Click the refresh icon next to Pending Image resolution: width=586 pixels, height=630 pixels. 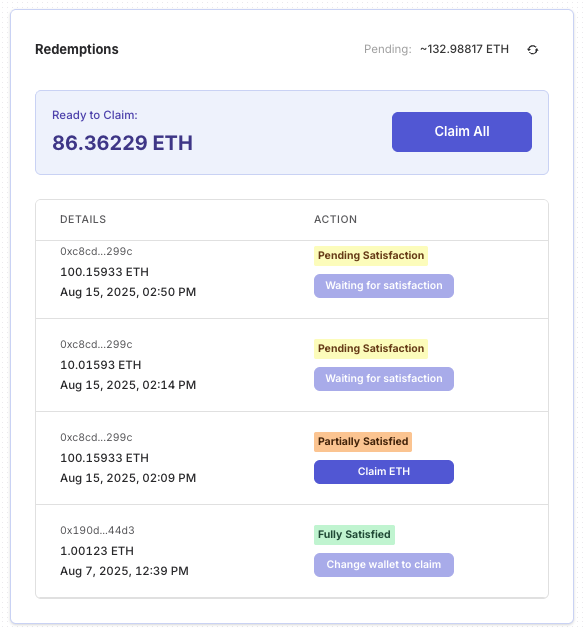click(533, 49)
